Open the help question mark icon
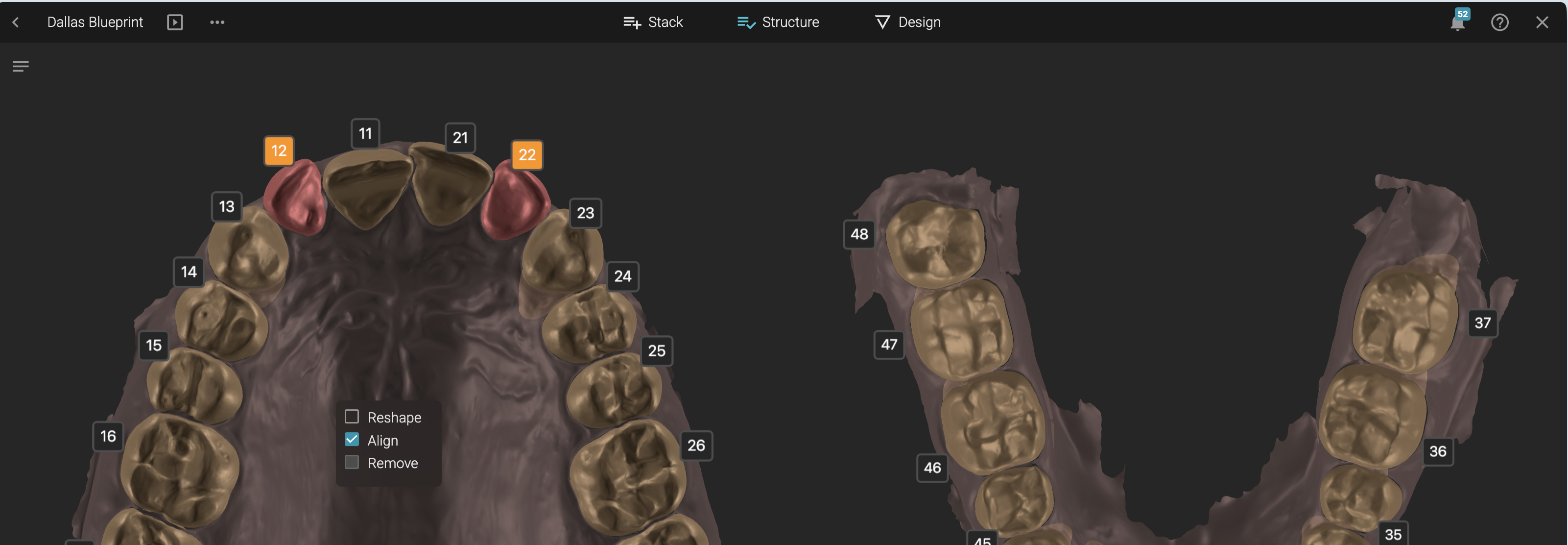 (1499, 23)
